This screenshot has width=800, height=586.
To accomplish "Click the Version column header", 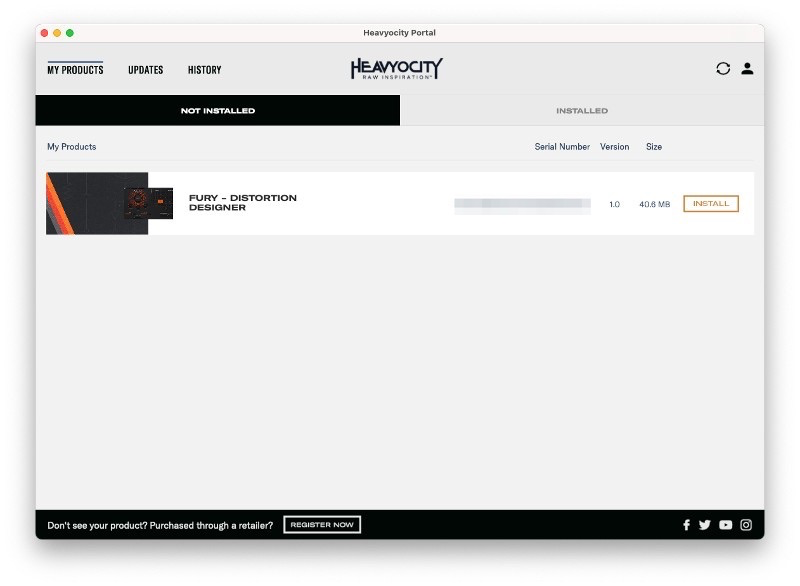I will pos(614,147).
